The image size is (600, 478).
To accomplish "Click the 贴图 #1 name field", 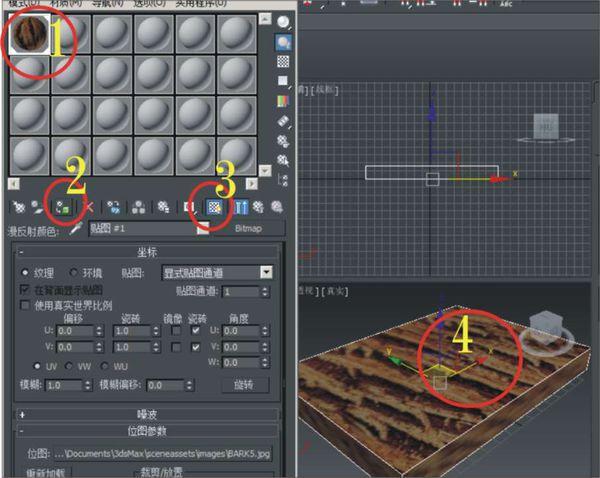I will coord(142,228).
